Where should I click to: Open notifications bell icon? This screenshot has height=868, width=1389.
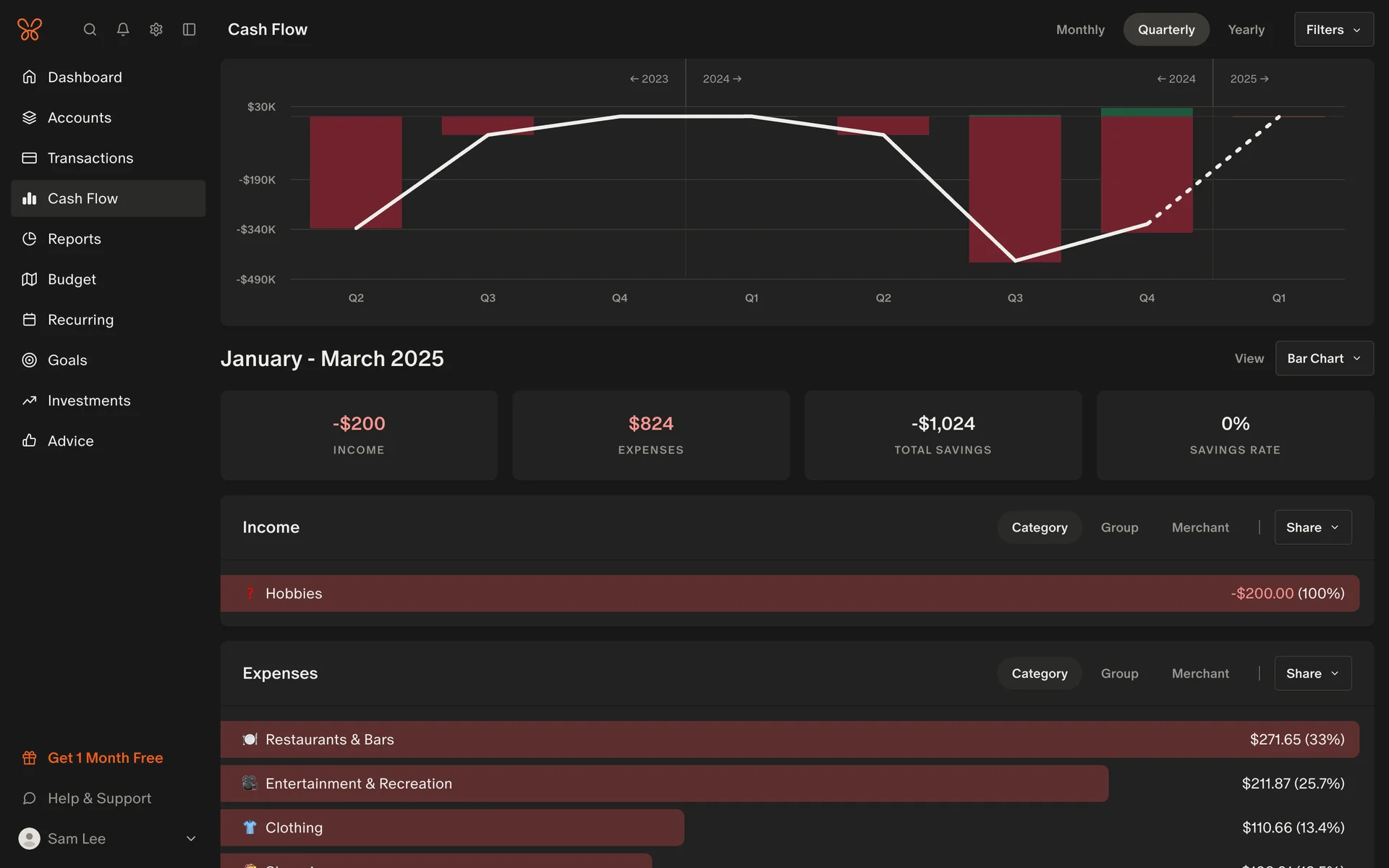click(x=123, y=30)
